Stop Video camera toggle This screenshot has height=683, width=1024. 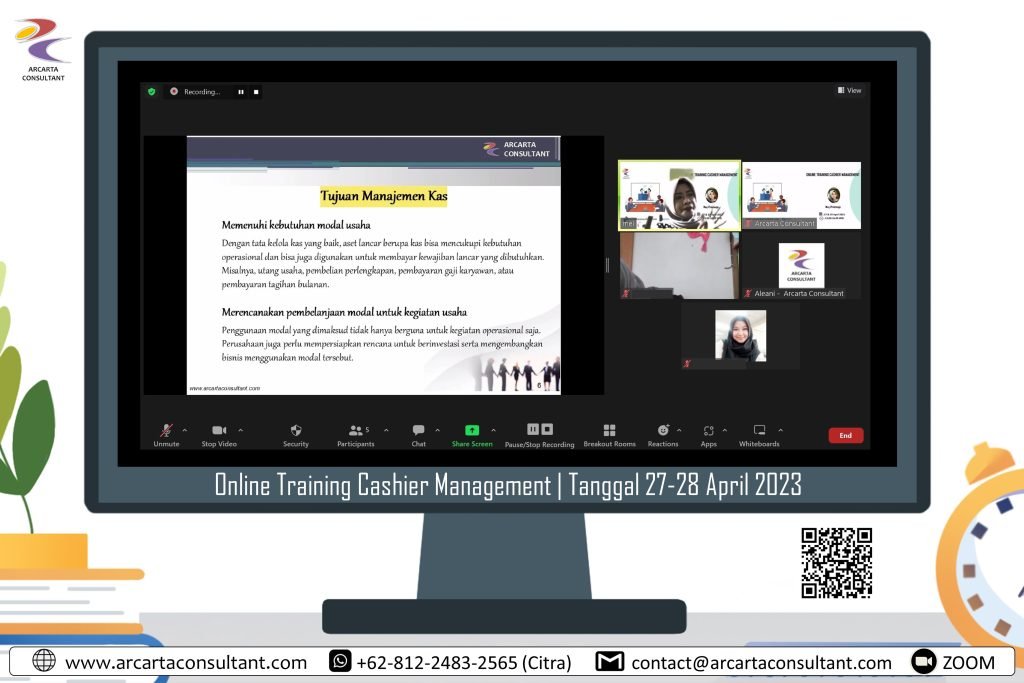[219, 434]
